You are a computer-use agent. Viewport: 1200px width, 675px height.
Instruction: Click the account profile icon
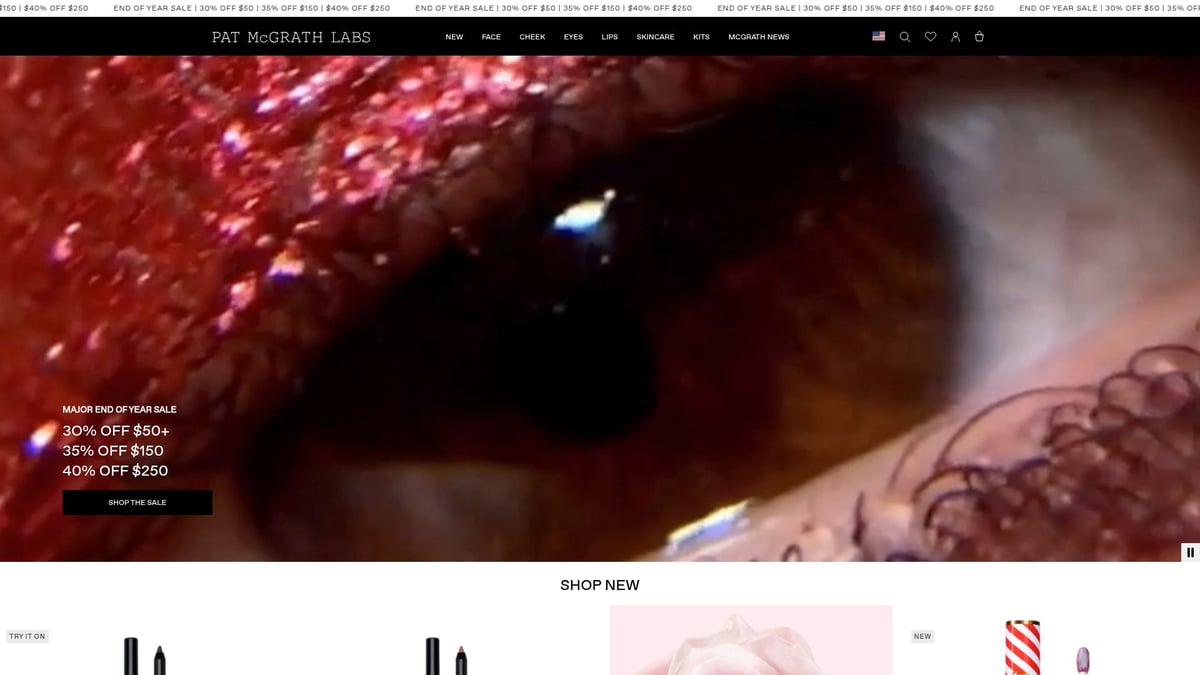955,37
